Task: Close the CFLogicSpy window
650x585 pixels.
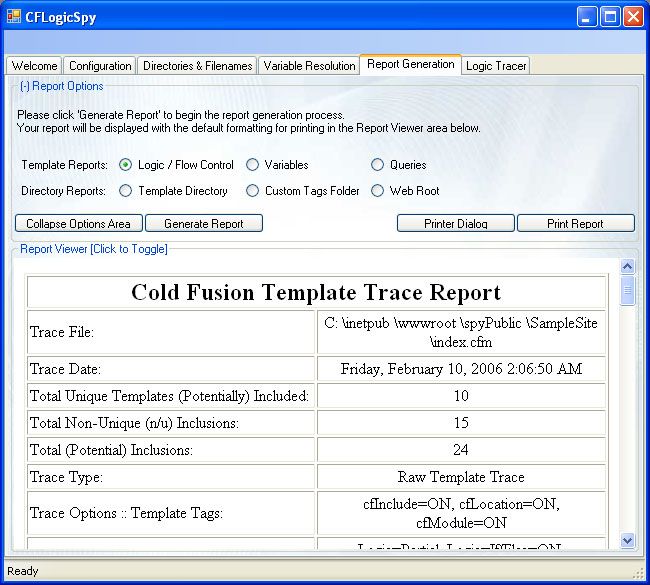Action: [x=633, y=17]
